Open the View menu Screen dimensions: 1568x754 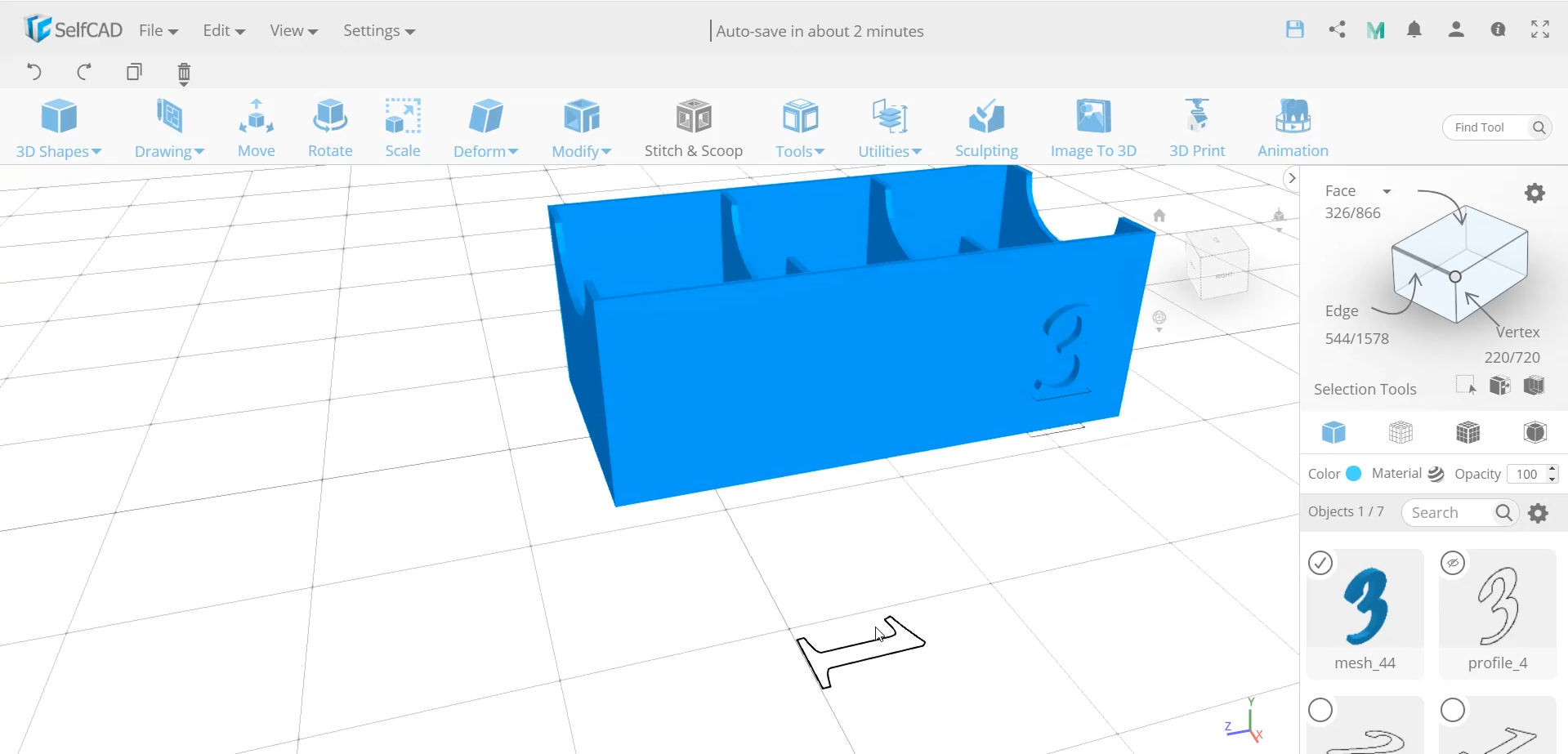coord(293,30)
